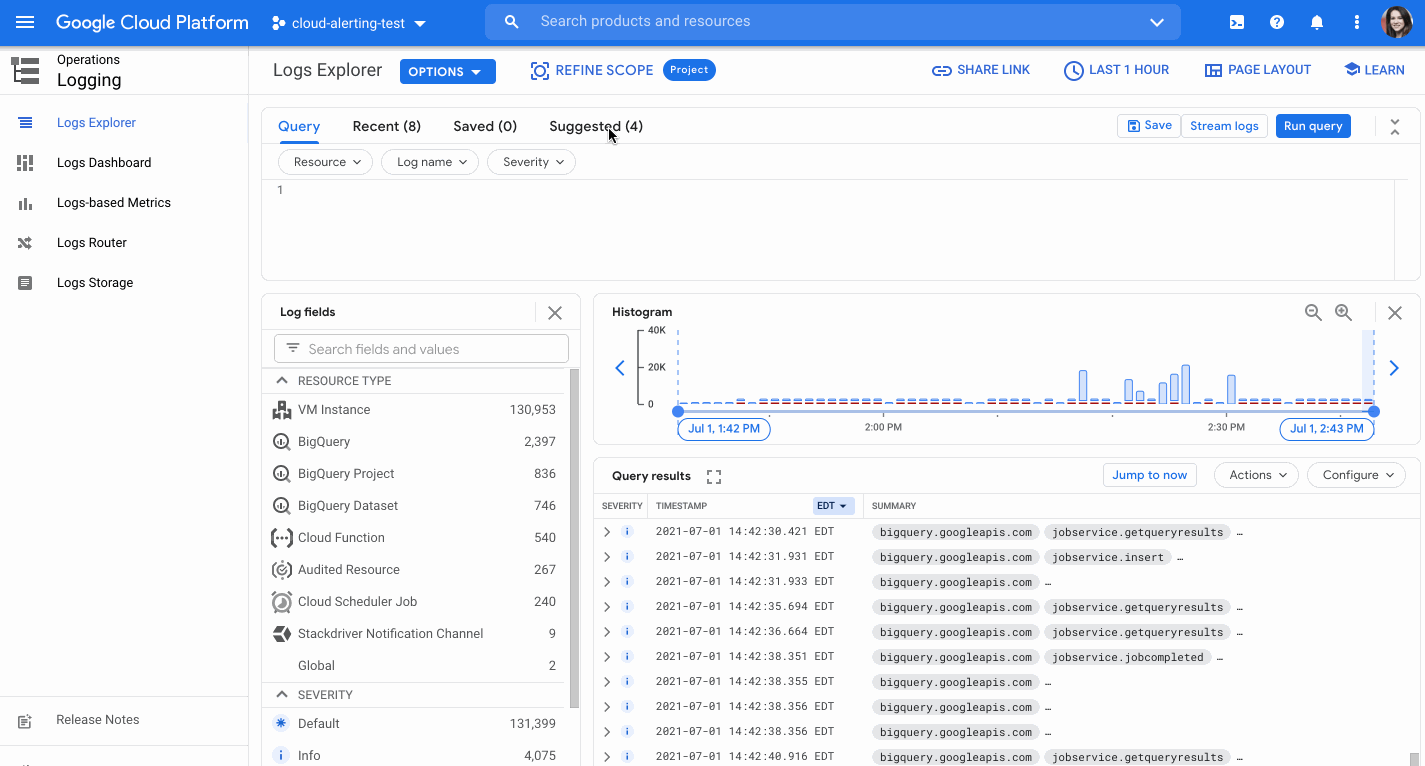Open Google Cloud help
Screen dimensions: 1425x766
point(1277,21)
